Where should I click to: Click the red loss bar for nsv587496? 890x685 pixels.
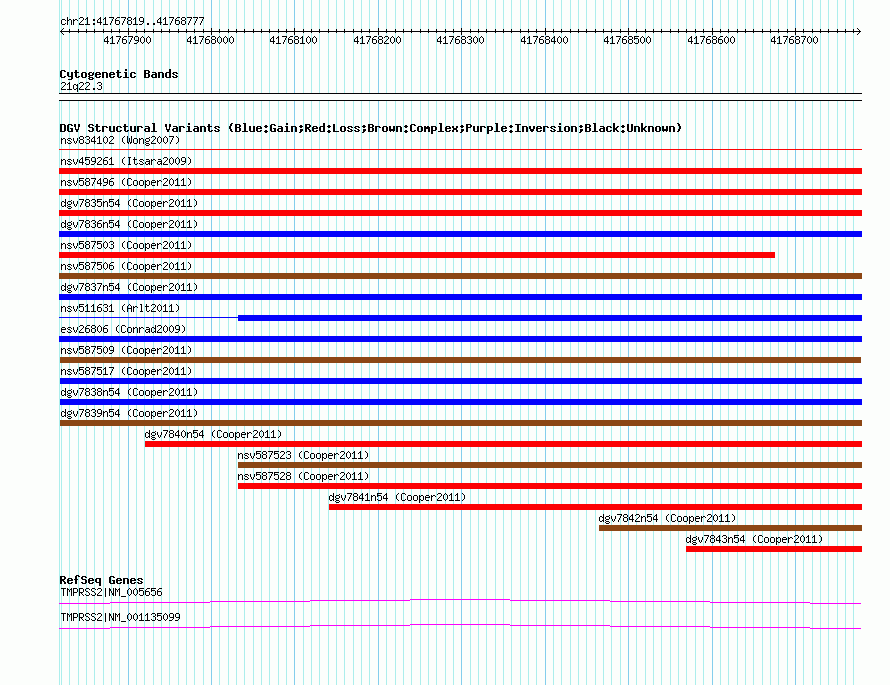[460, 192]
